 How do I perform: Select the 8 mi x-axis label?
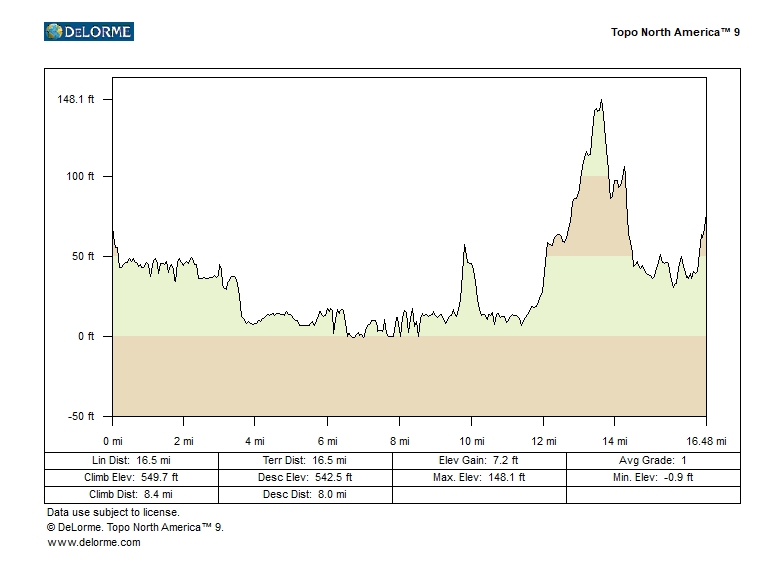coord(399,441)
